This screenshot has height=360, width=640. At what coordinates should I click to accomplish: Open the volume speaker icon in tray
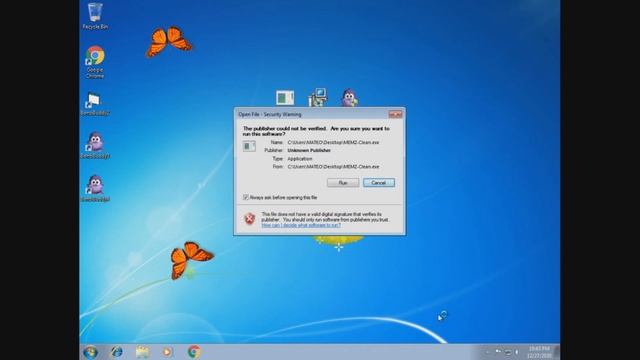pyautogui.click(x=517, y=352)
